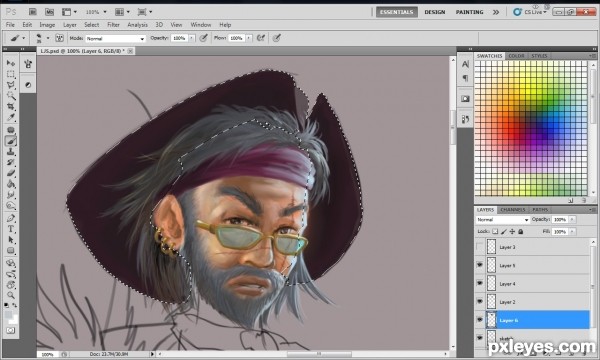Screen dimensions: 600x360
Task: Open brush Opacity slider arrow in options bar
Action: (x=192, y=38)
